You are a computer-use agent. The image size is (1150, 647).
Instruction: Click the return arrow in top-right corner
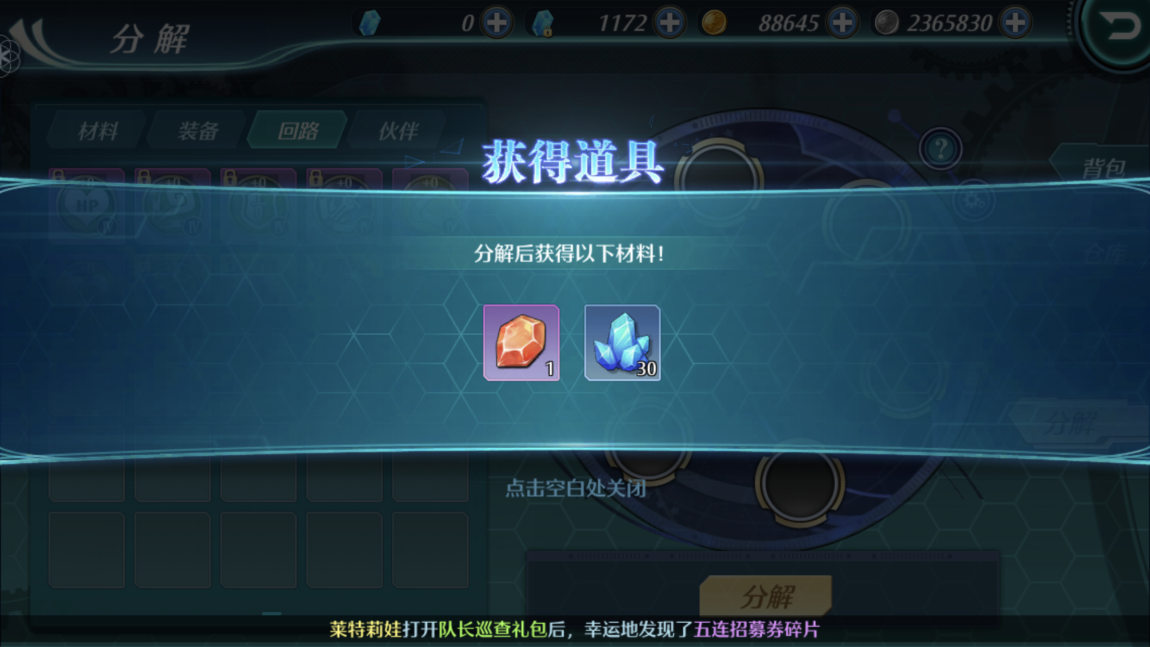pos(1119,28)
